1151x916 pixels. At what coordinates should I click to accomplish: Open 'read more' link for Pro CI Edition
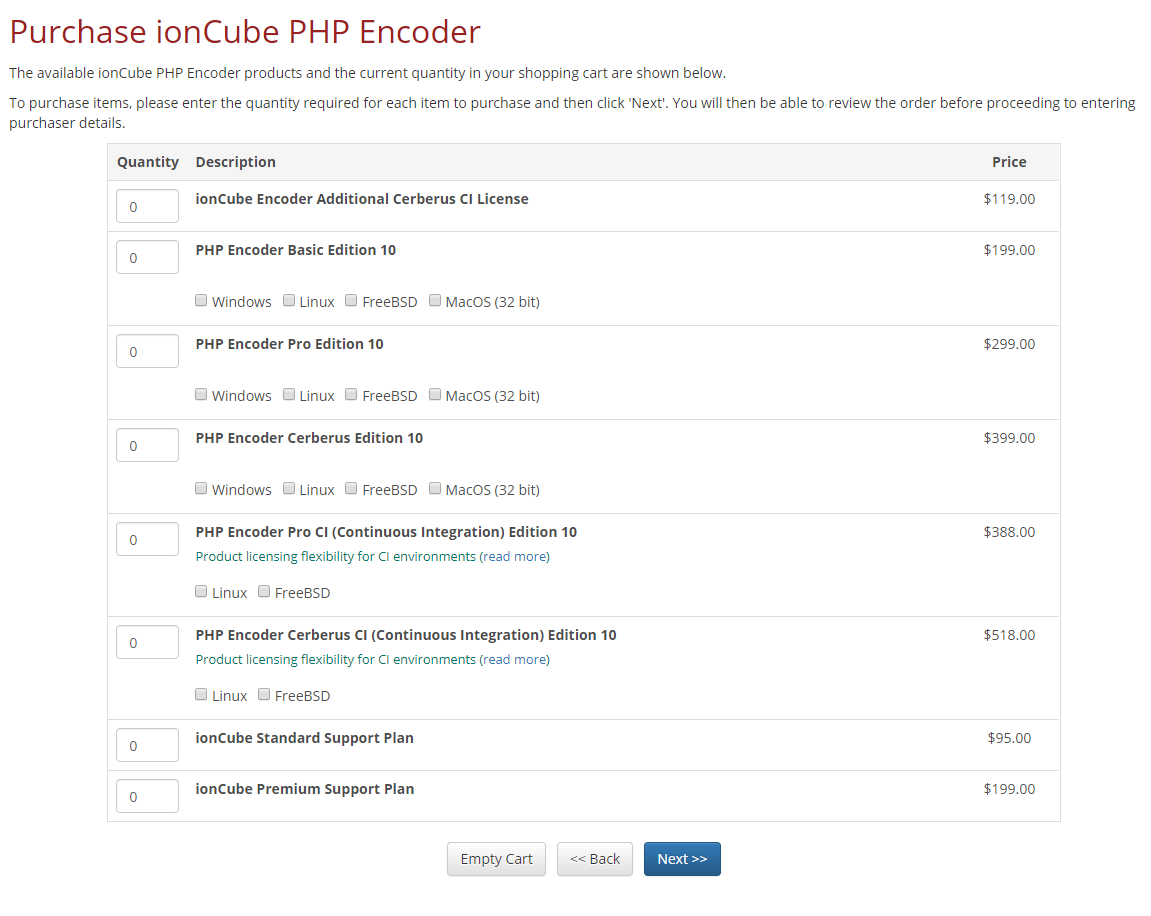coord(515,557)
